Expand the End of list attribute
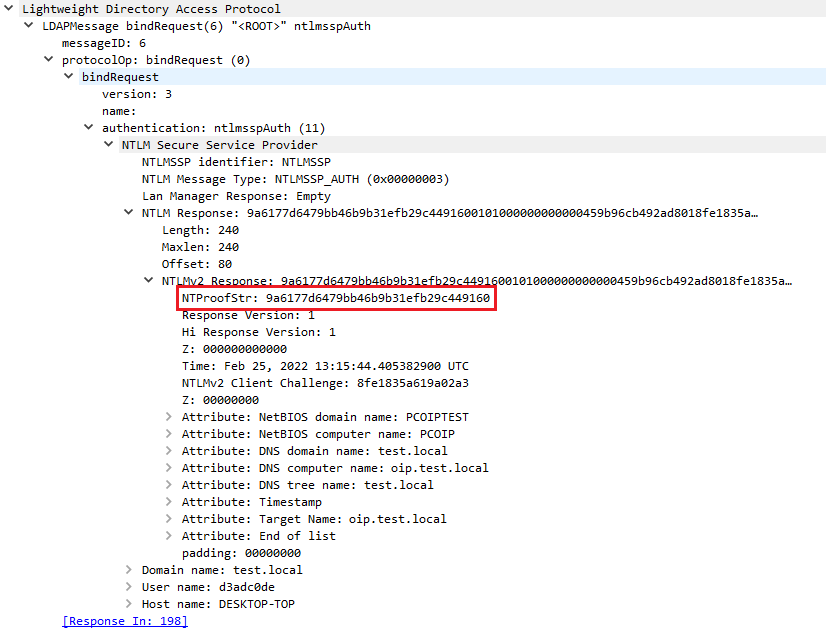The height and width of the screenshot is (637, 826). [169, 535]
